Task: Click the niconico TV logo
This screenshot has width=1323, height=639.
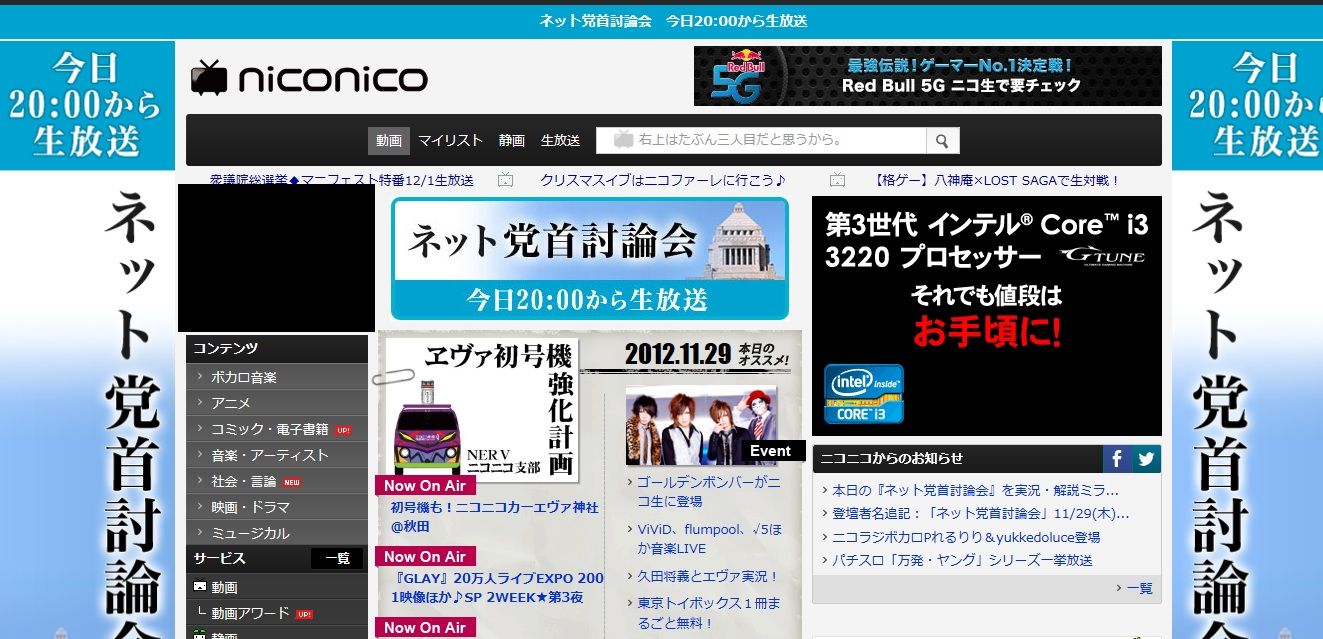Action: click(x=309, y=77)
